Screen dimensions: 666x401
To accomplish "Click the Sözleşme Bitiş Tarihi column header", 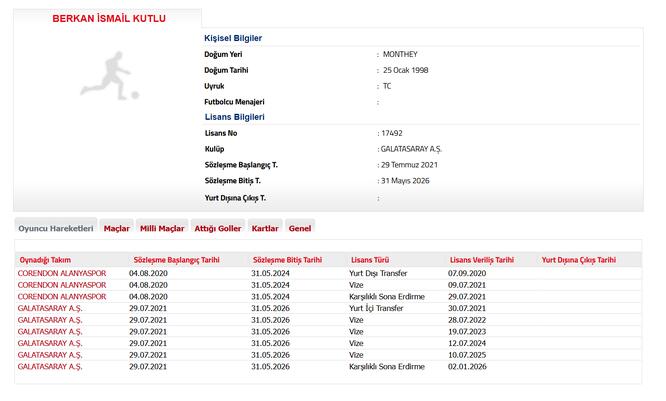I will coord(287,259).
